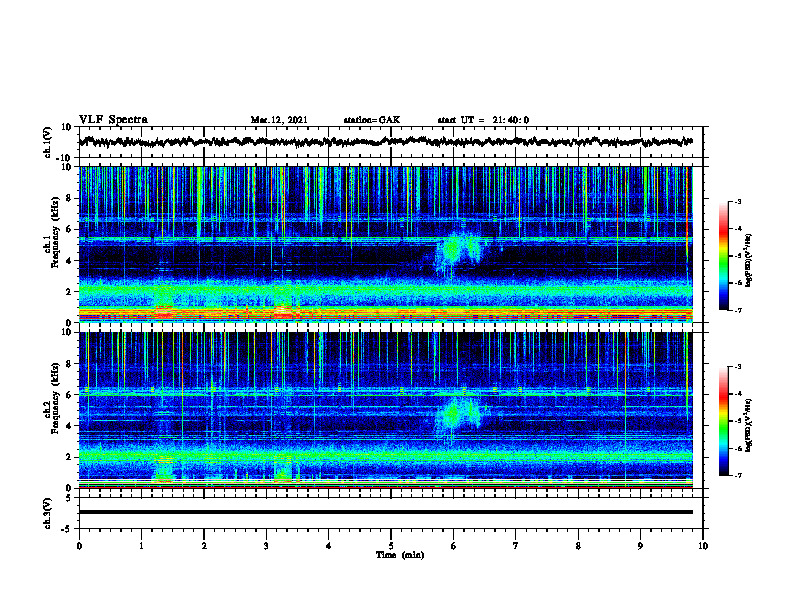This screenshot has height=612, width=792.
Task: Click the "-7" label below ch.2 color scale
Action: click(737, 475)
